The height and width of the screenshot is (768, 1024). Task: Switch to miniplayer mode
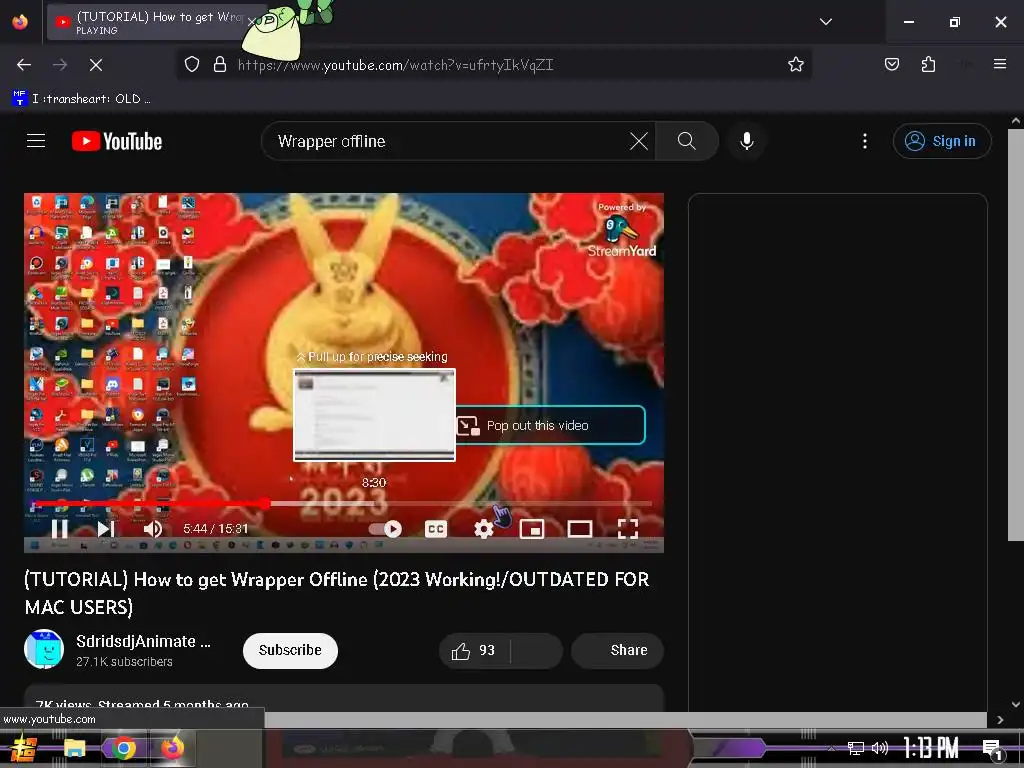[x=532, y=528]
